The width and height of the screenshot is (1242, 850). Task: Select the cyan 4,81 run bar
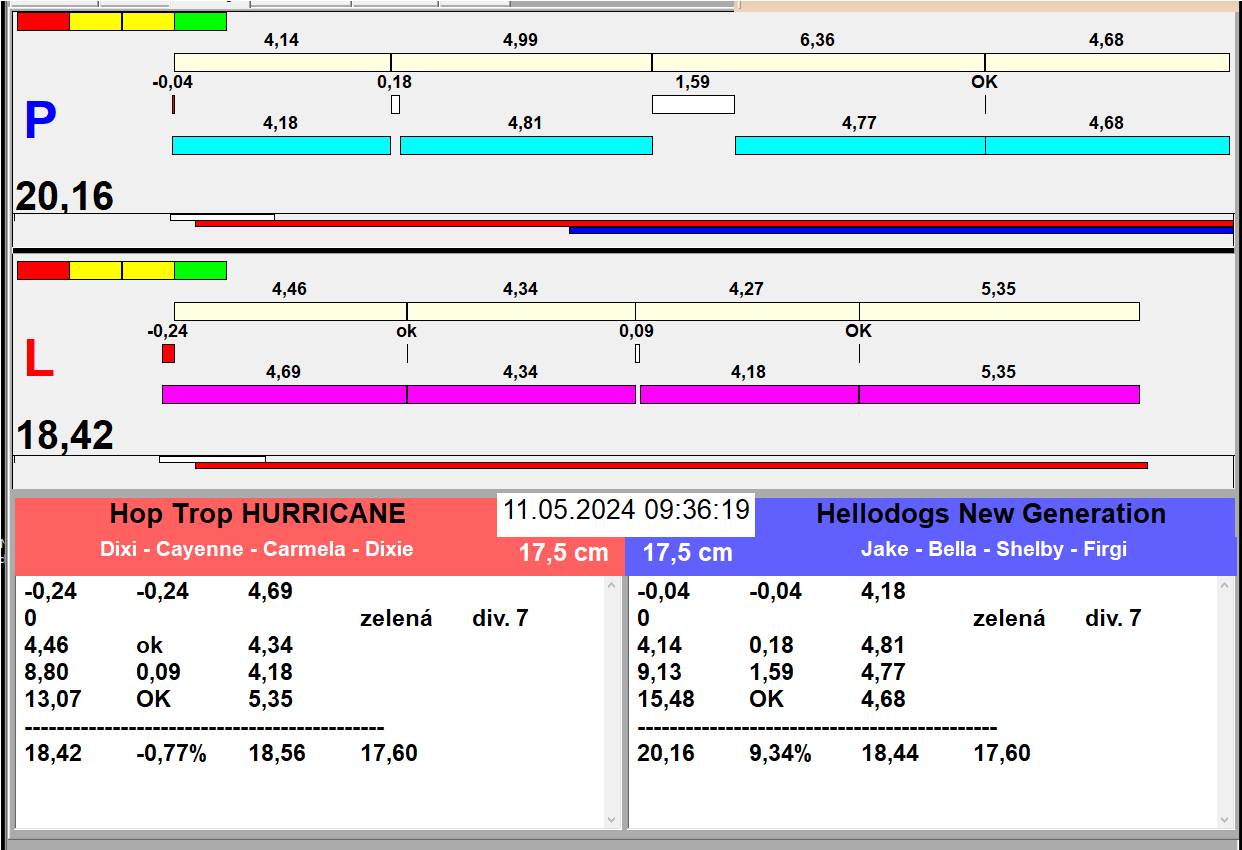click(x=526, y=145)
